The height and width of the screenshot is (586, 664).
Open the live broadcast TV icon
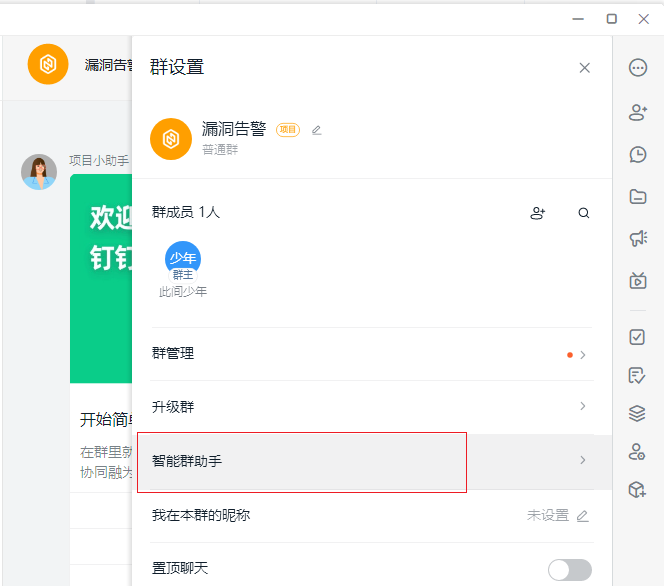pyautogui.click(x=638, y=281)
